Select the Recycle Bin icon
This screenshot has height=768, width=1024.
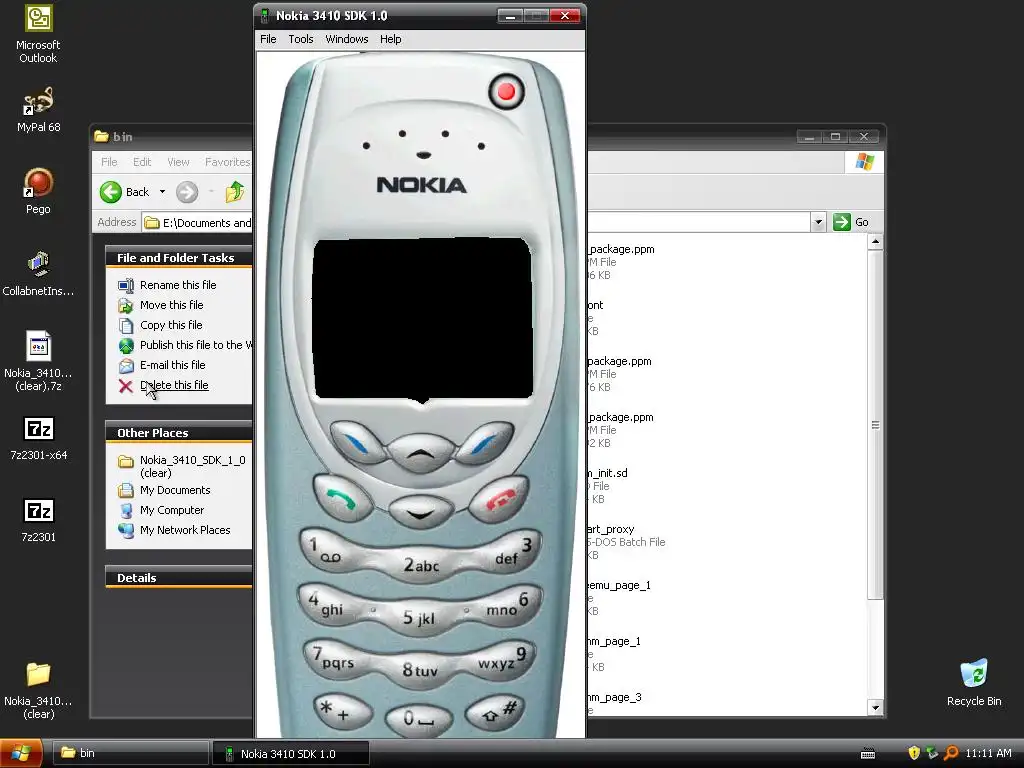click(974, 683)
